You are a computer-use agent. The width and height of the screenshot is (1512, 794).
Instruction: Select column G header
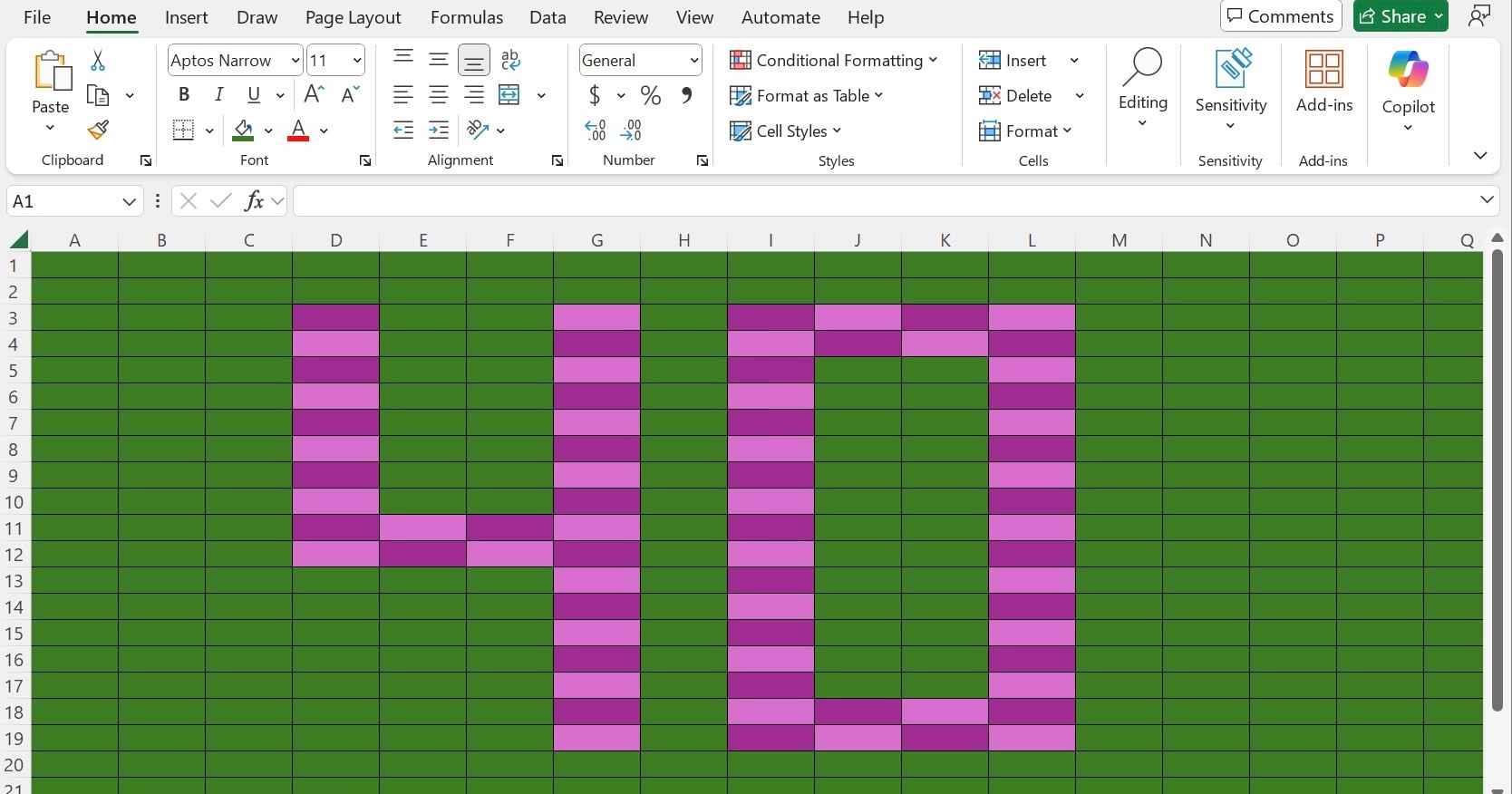596,240
